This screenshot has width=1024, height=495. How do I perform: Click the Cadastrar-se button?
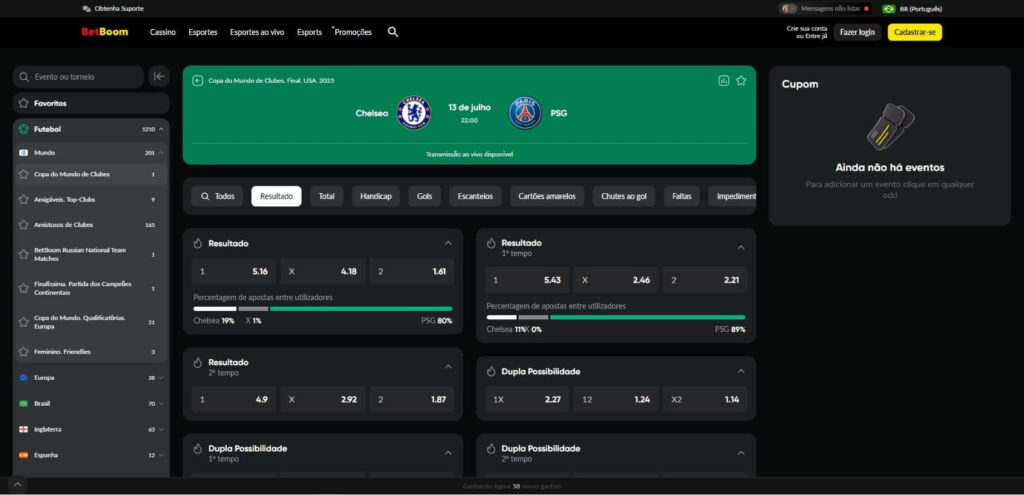coord(915,32)
